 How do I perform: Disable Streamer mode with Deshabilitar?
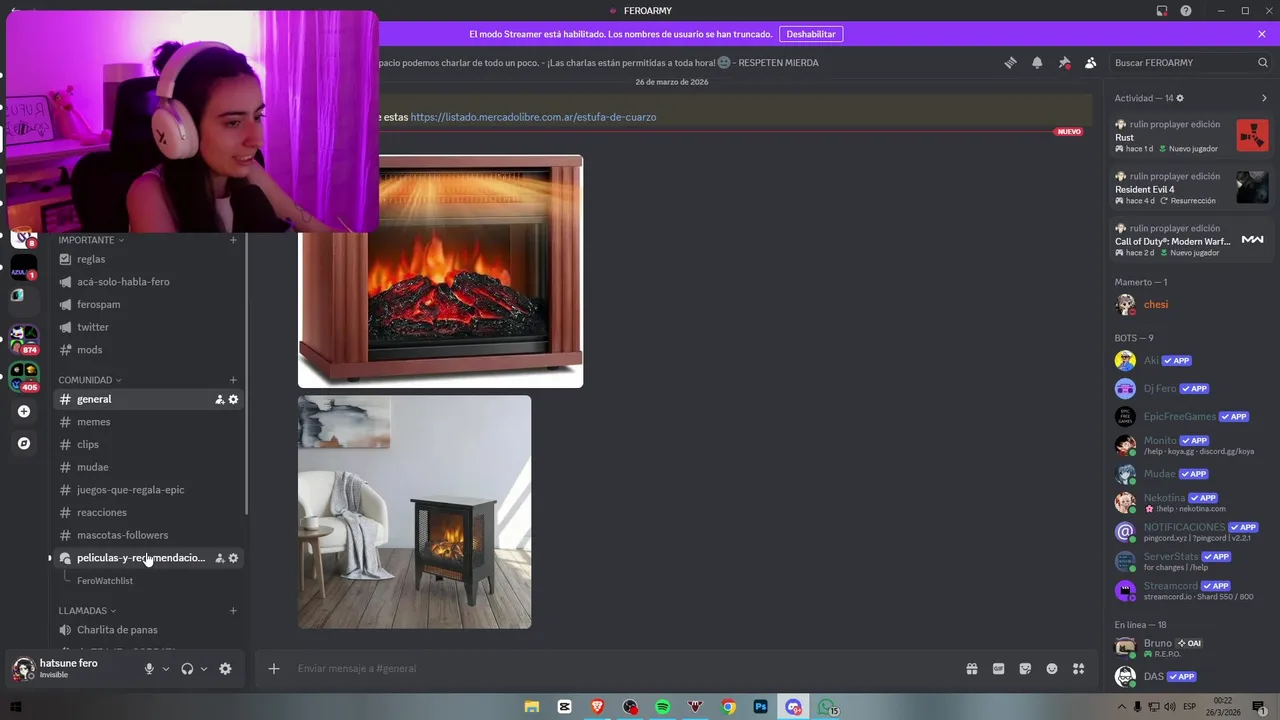(811, 34)
